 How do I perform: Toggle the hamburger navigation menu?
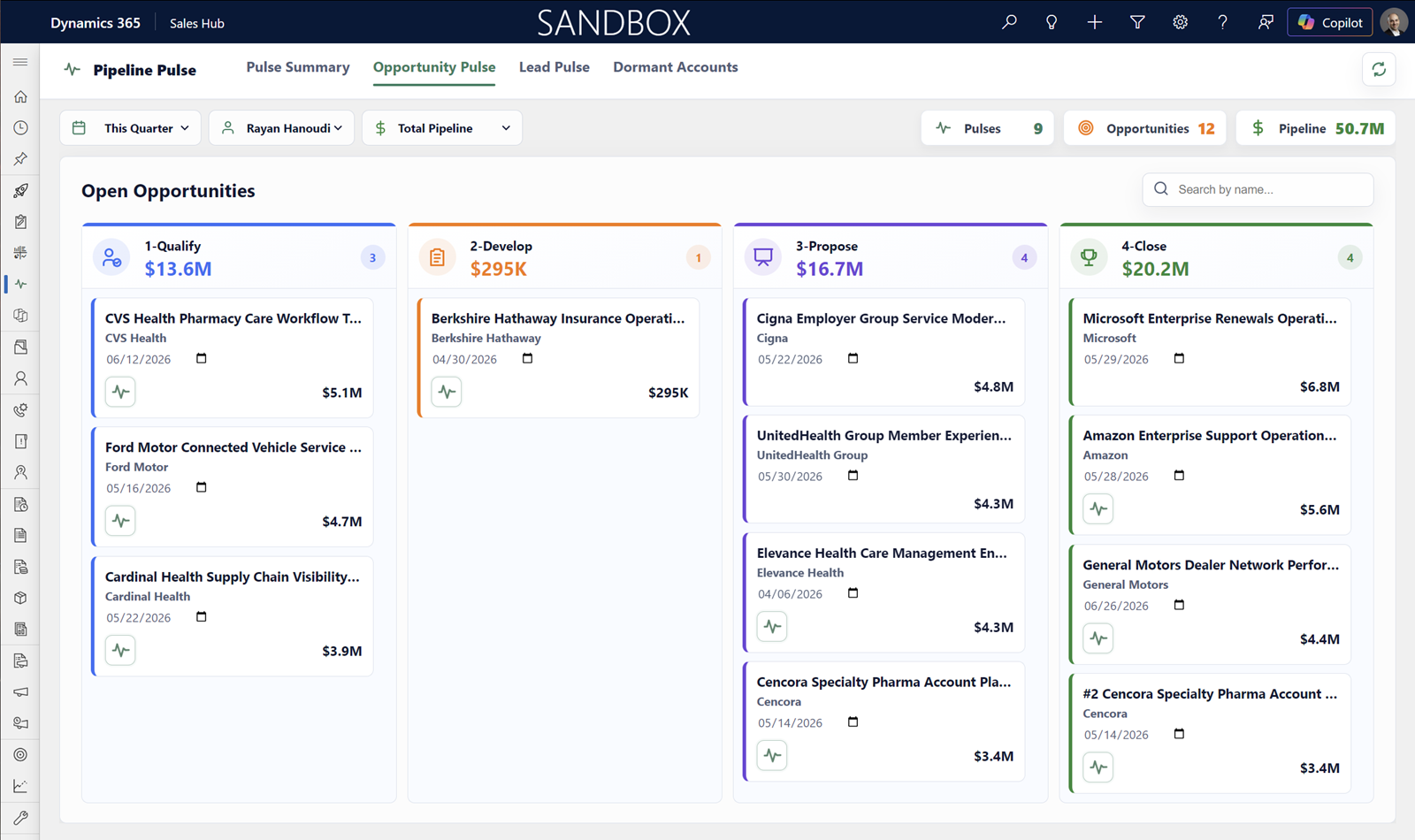[20, 62]
